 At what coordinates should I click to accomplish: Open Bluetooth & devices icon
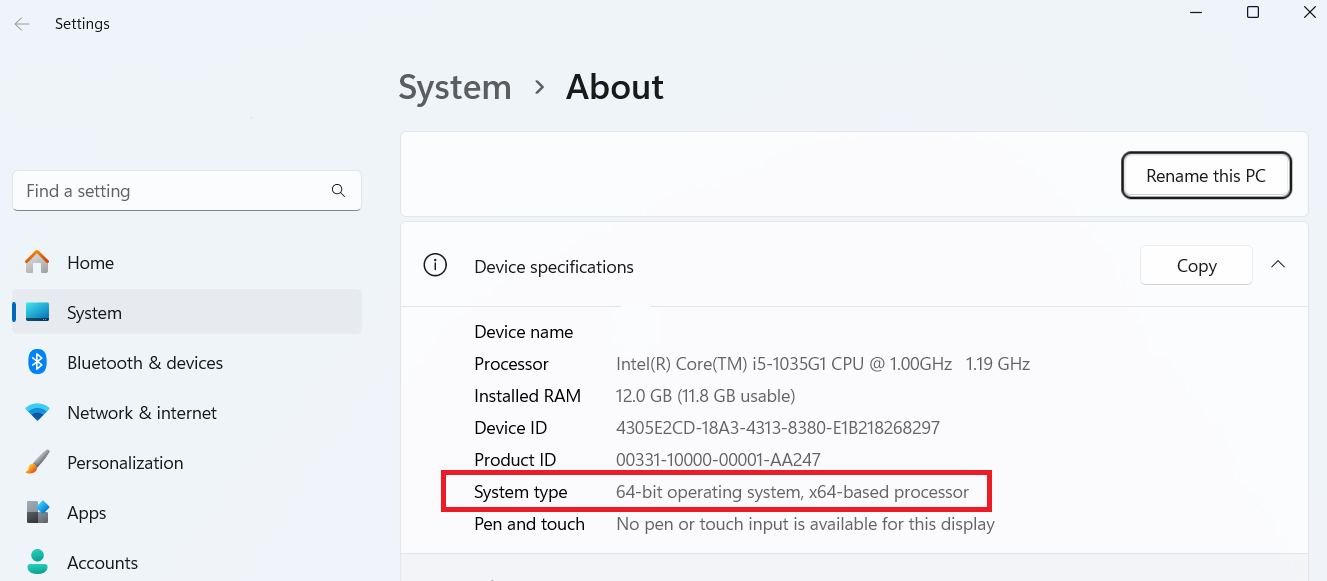[37, 362]
